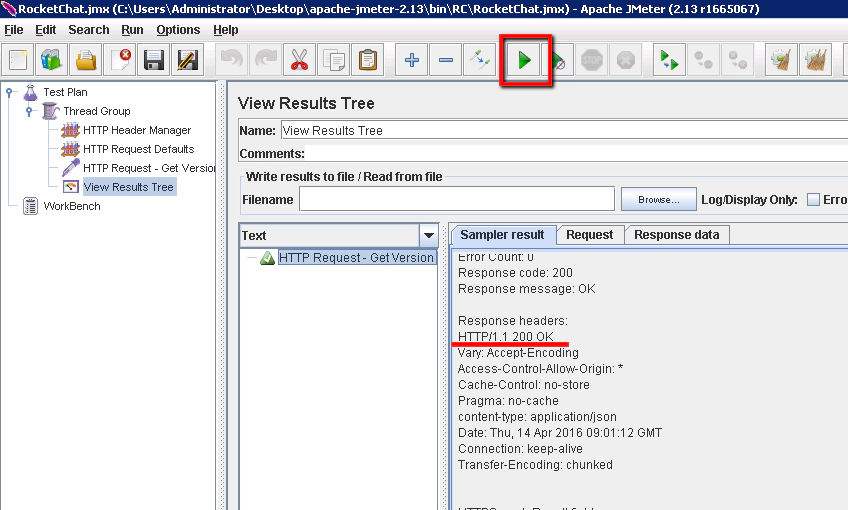Viewport: 848px width, 510px height.
Task: Save the test plan with floppy icon
Action: 154,59
